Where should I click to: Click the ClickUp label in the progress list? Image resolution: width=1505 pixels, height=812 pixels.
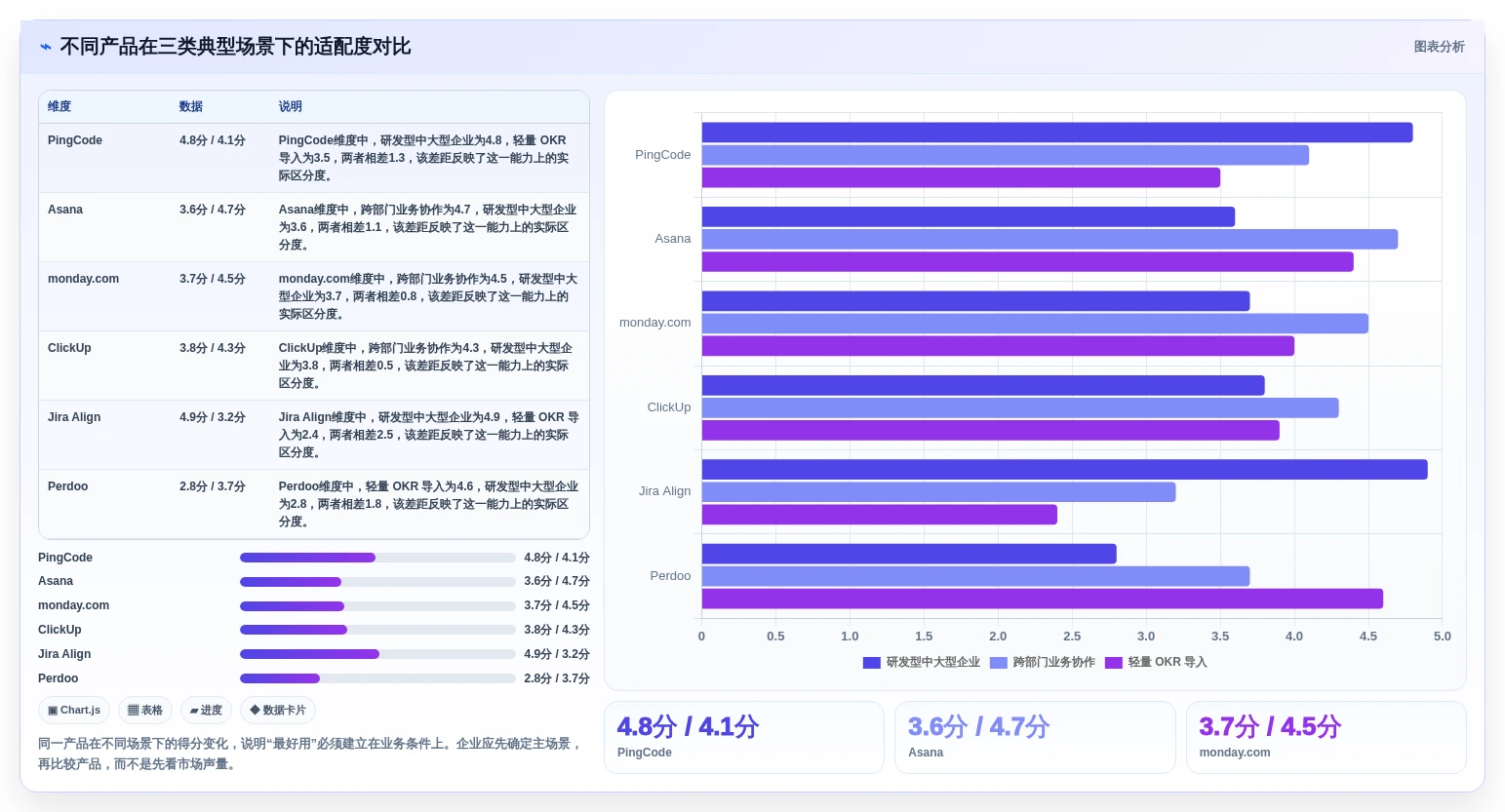pyautogui.click(x=59, y=630)
